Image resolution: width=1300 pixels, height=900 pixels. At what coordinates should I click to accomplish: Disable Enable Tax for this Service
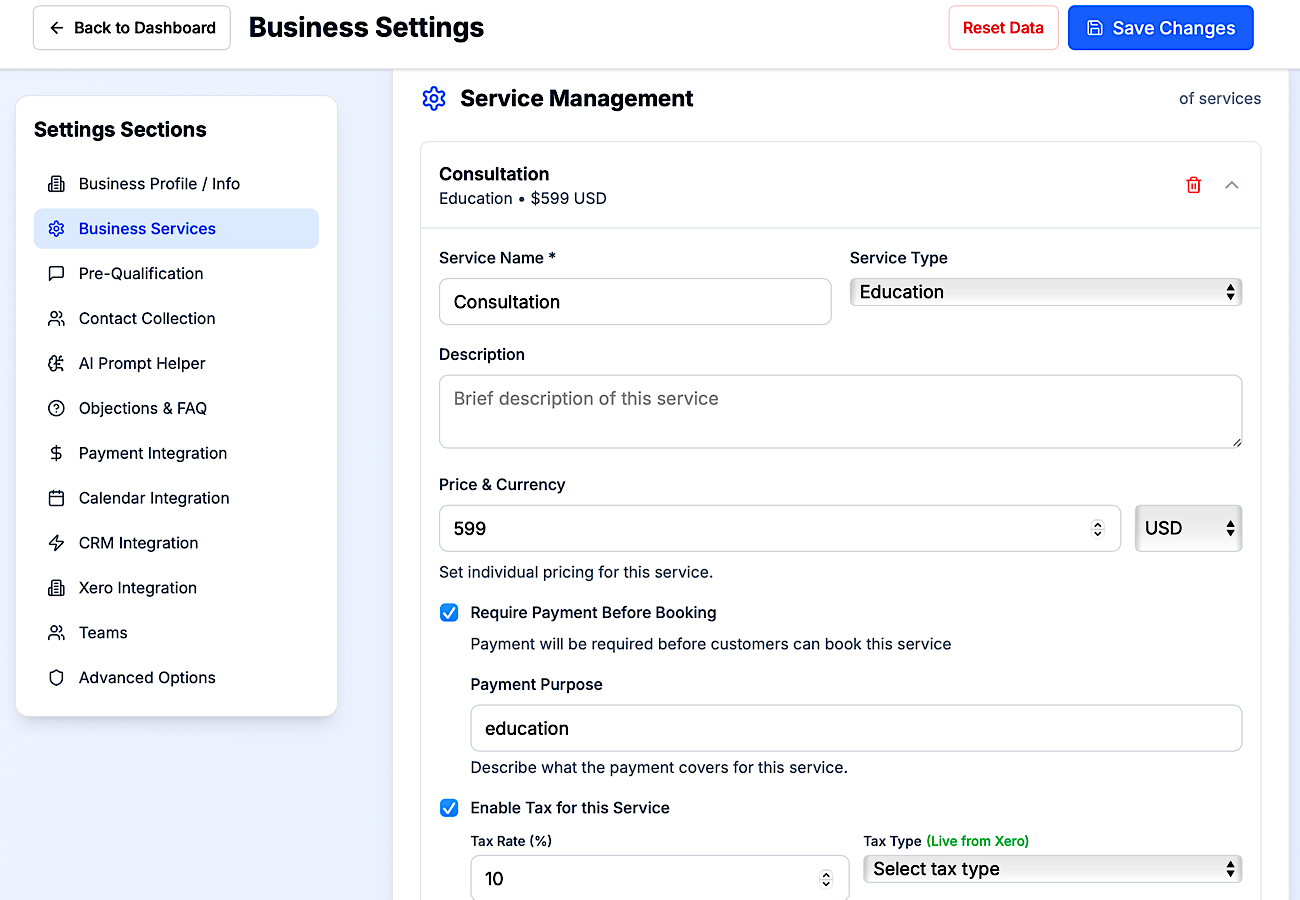pos(448,807)
